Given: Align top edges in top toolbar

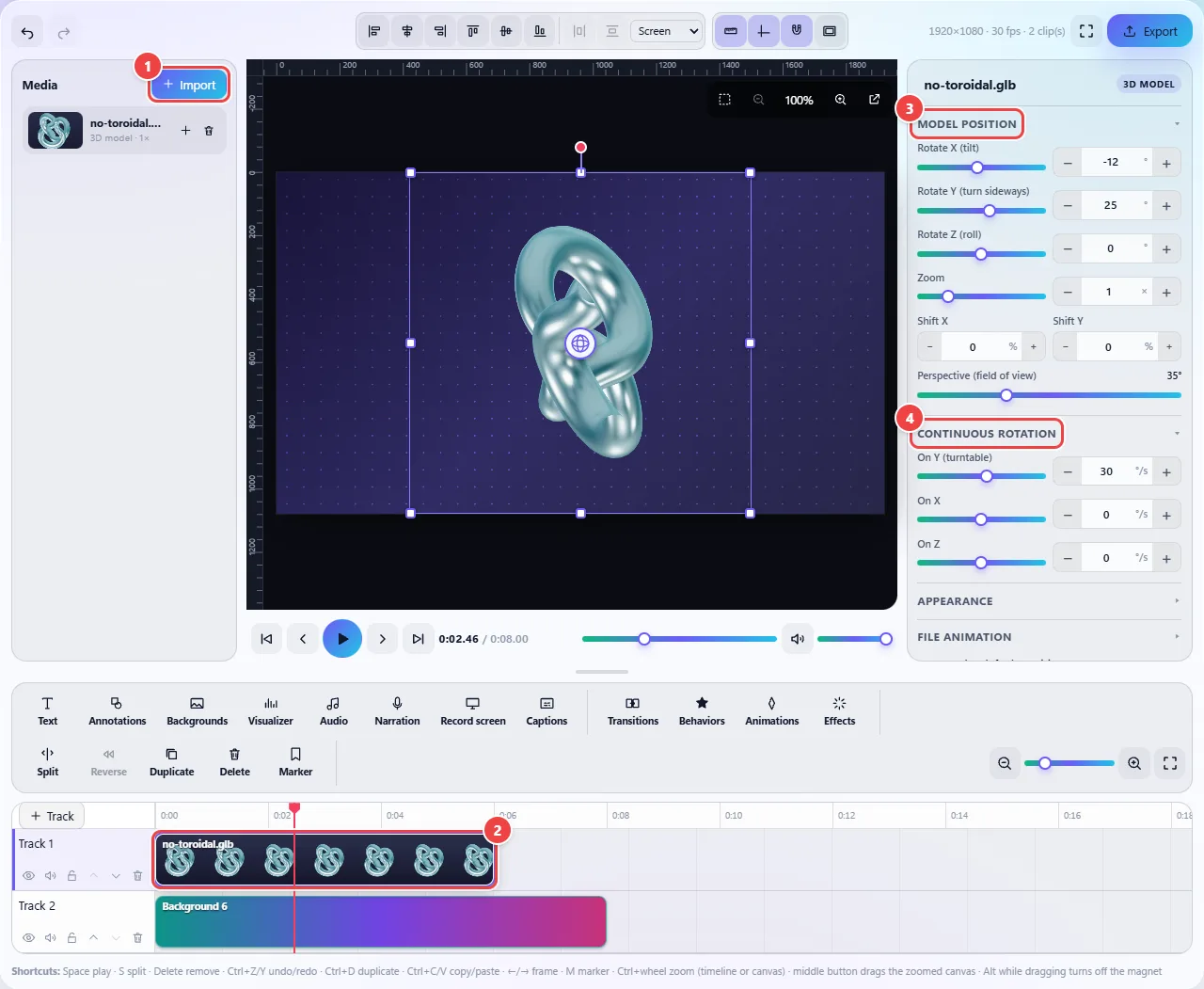Looking at the screenshot, I should 473,31.
